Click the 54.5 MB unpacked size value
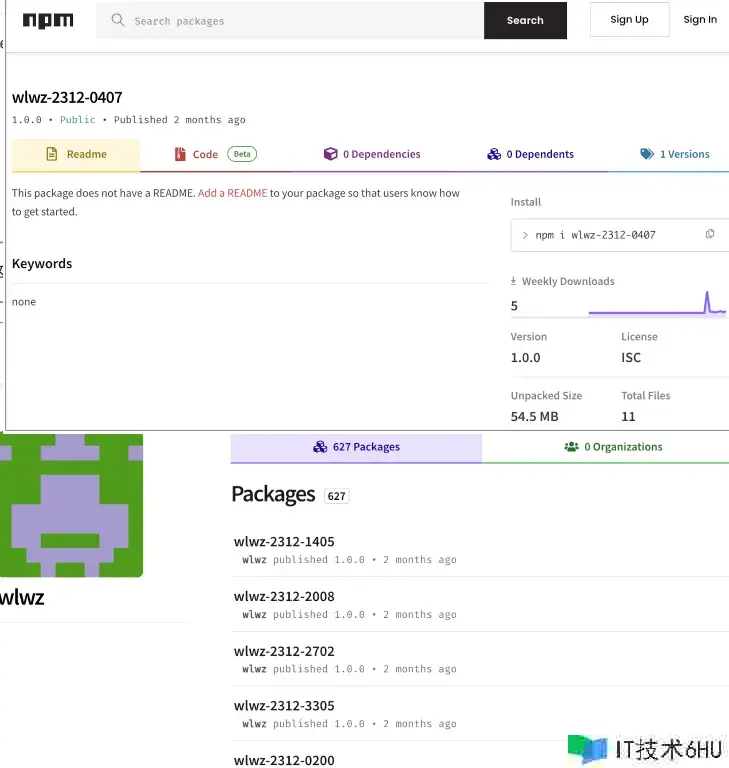Viewport: 729px width, 768px height. pos(535,416)
